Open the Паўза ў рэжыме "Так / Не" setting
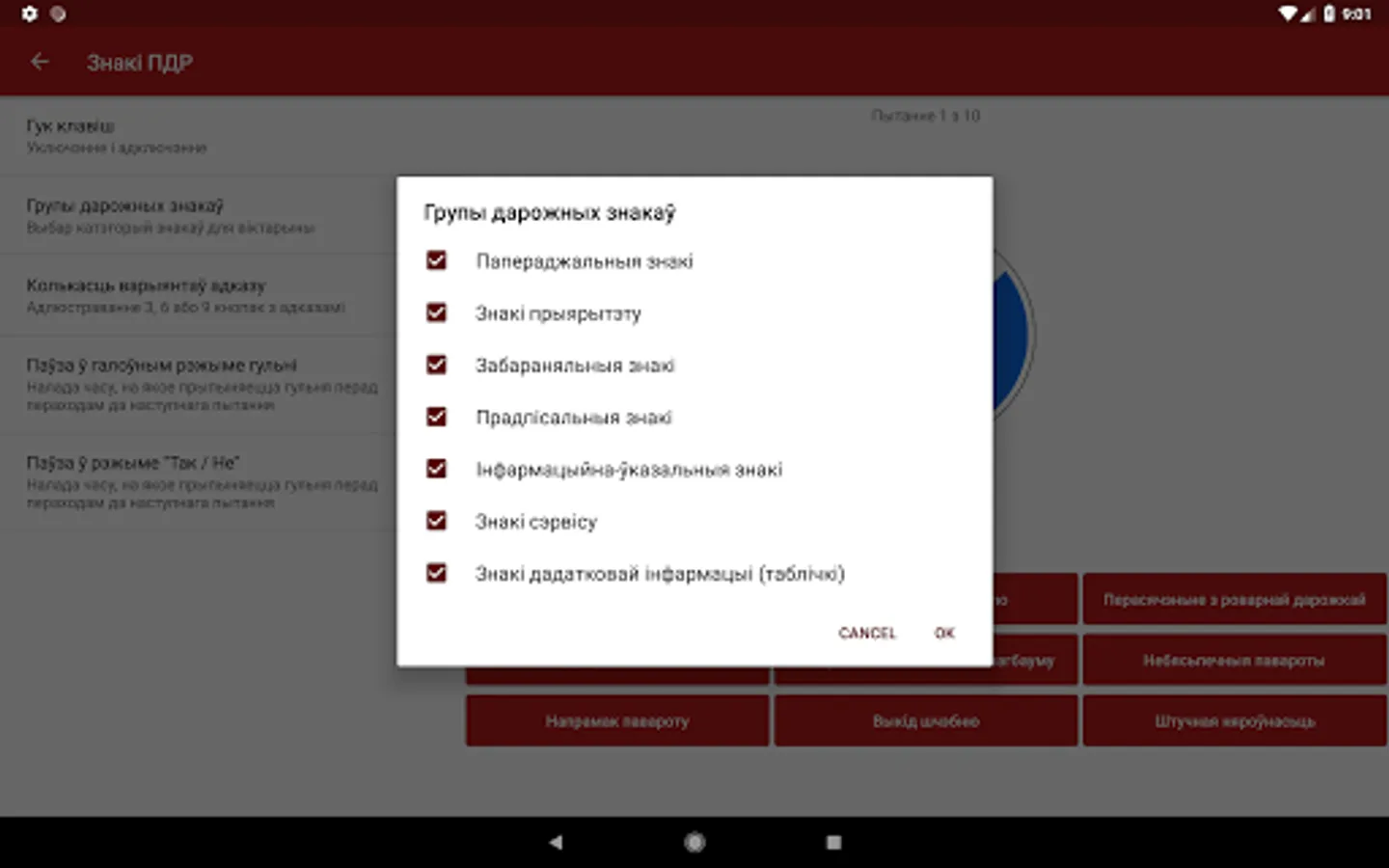This screenshot has width=1389, height=868. pos(198,482)
